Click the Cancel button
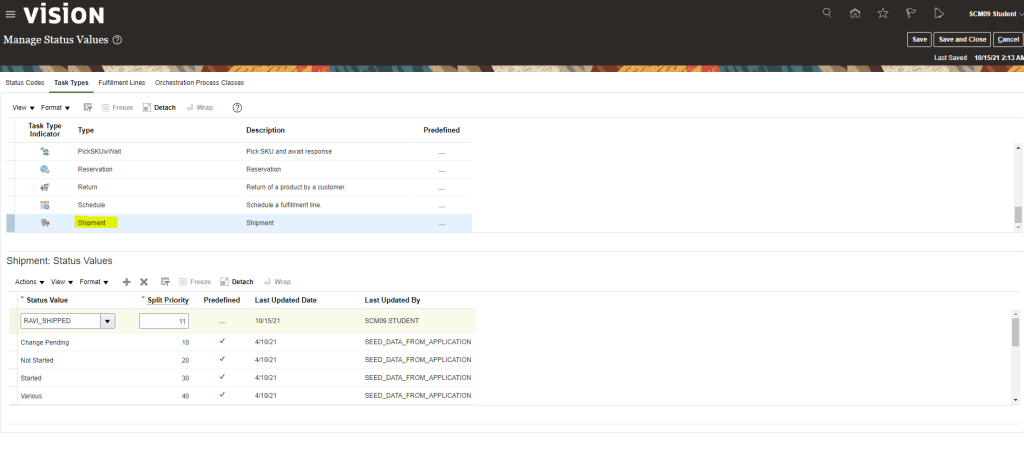1024x453 pixels. [x=1007, y=39]
